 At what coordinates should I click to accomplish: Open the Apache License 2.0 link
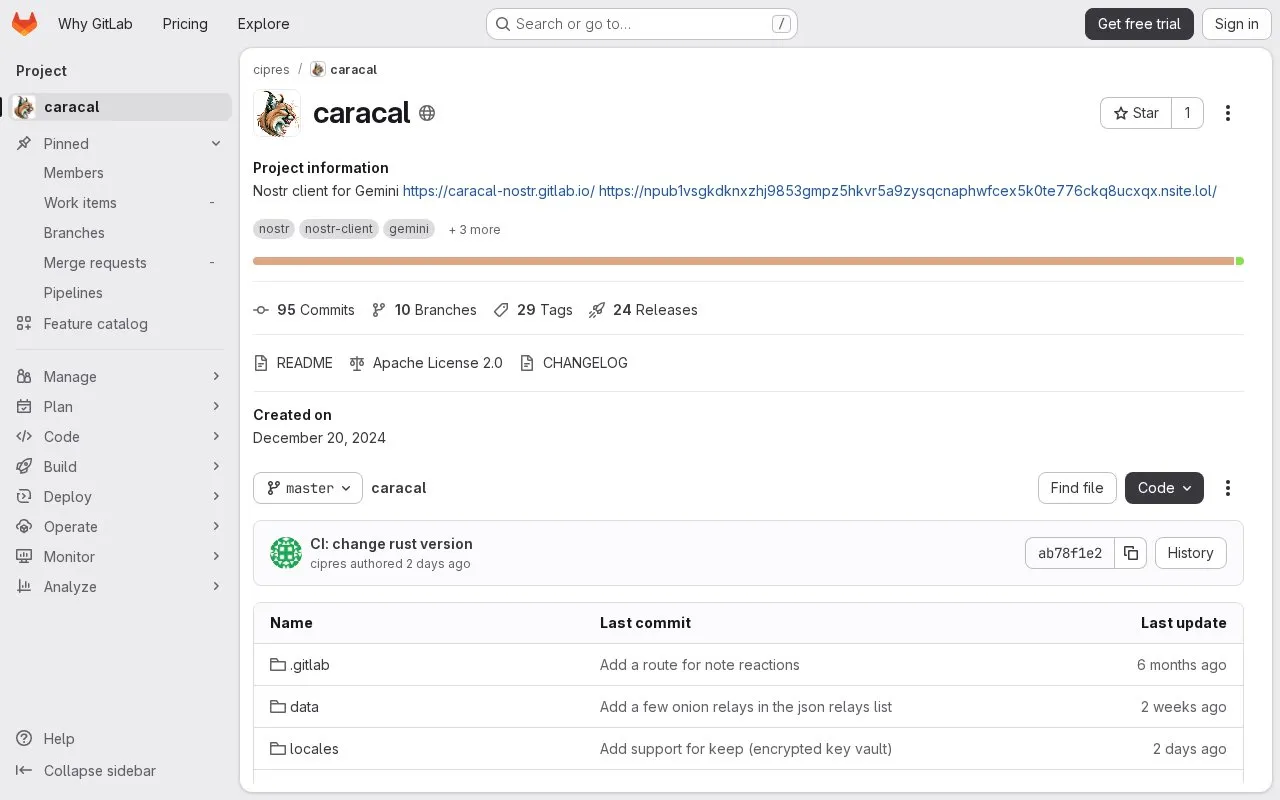[426, 363]
